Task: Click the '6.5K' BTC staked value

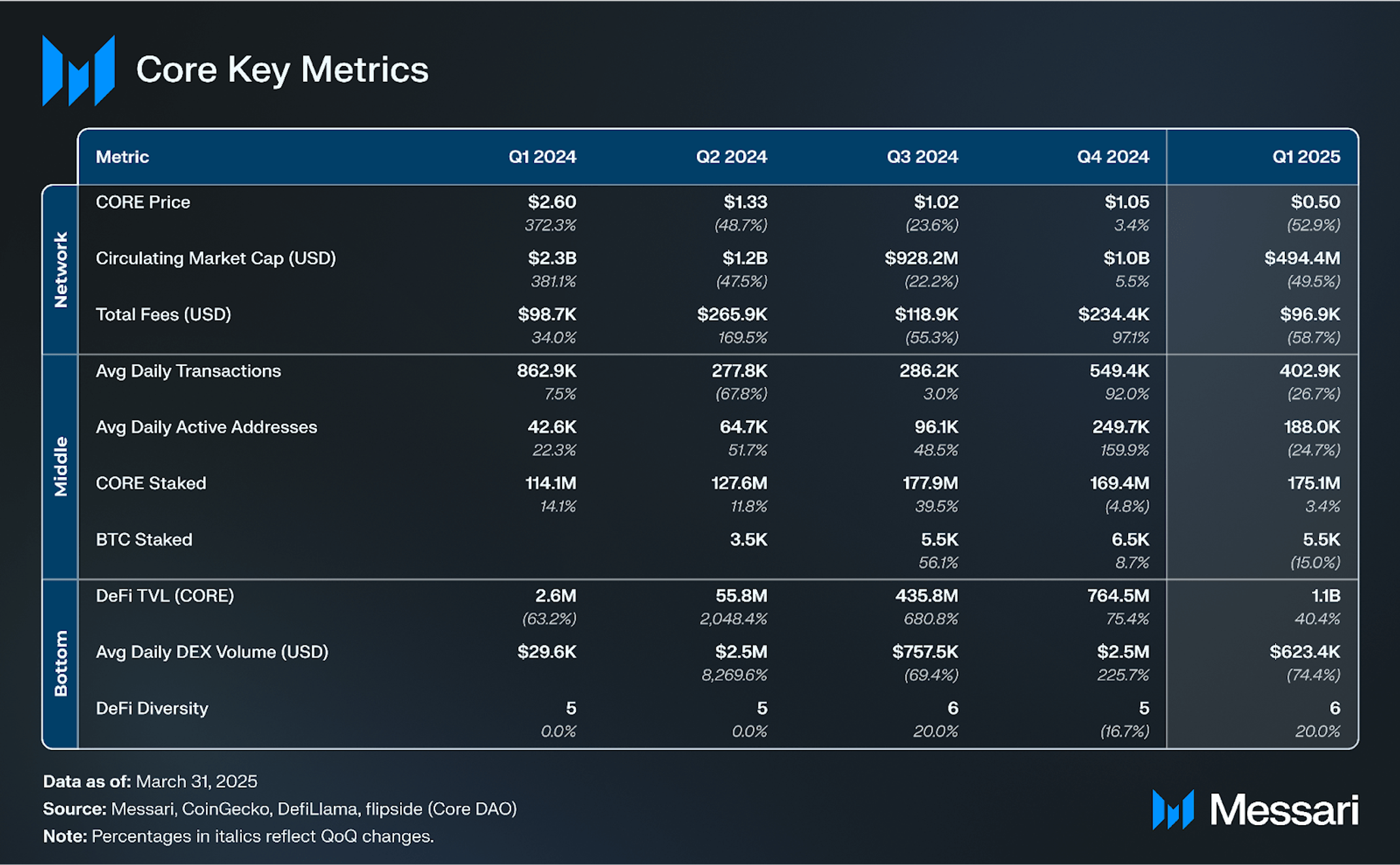Action: [1131, 540]
